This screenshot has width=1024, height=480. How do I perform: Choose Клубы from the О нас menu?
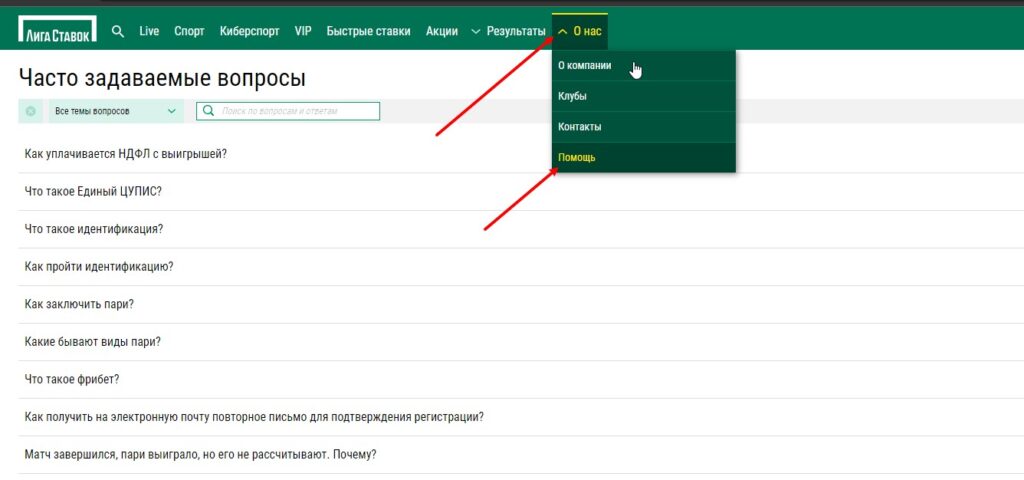point(644,96)
